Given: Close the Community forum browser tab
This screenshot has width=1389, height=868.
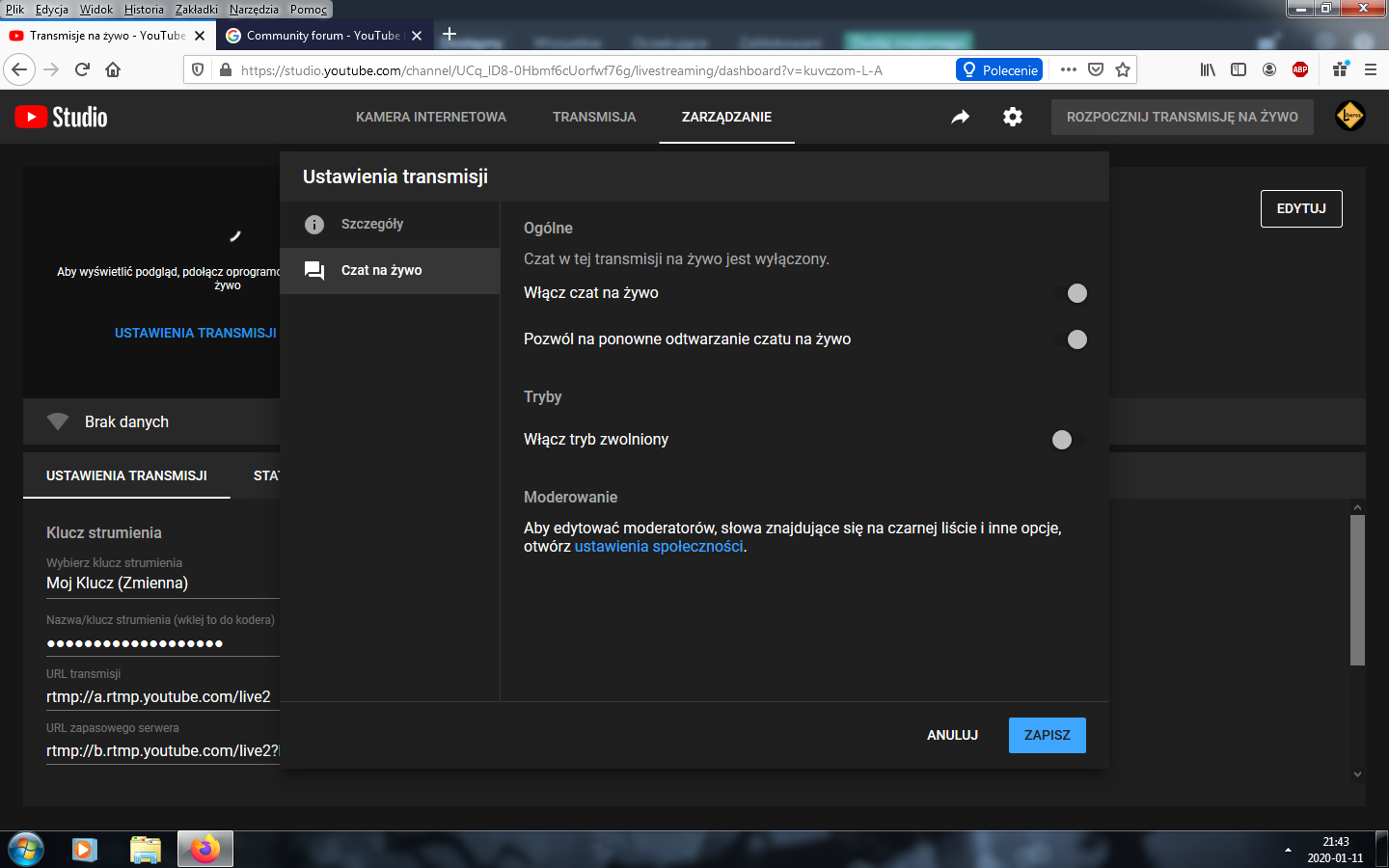Looking at the screenshot, I should click(417, 36).
